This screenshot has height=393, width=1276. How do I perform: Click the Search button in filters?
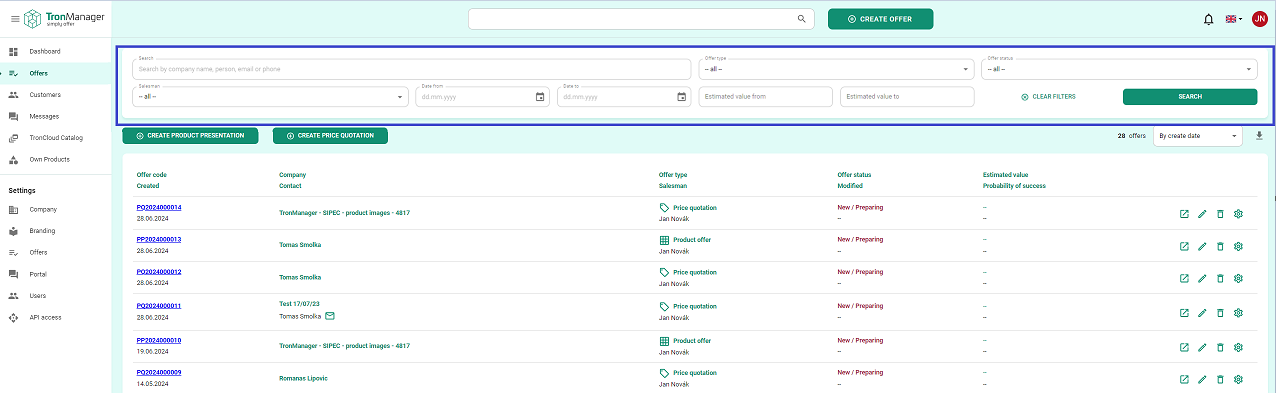tap(1190, 97)
